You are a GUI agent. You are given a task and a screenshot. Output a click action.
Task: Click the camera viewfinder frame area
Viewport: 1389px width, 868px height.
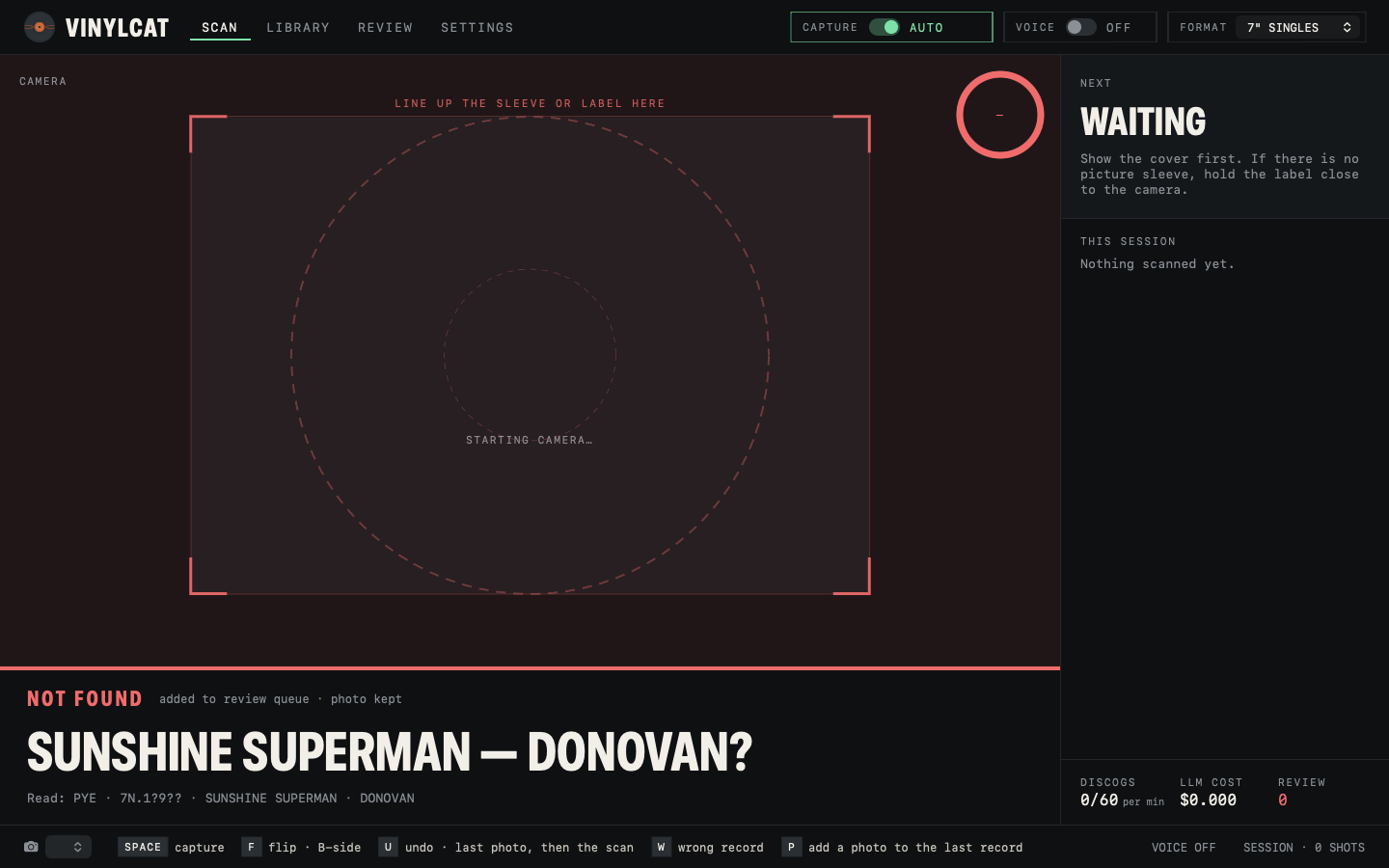530,355
